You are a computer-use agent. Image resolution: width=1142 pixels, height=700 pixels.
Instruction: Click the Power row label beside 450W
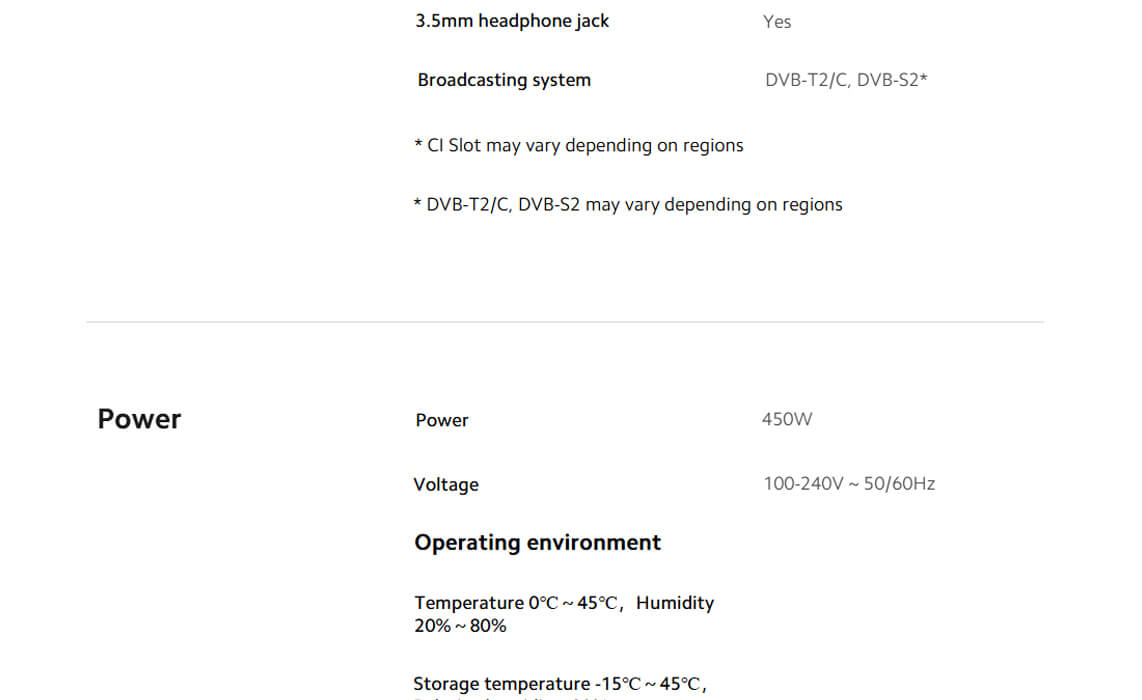click(442, 420)
